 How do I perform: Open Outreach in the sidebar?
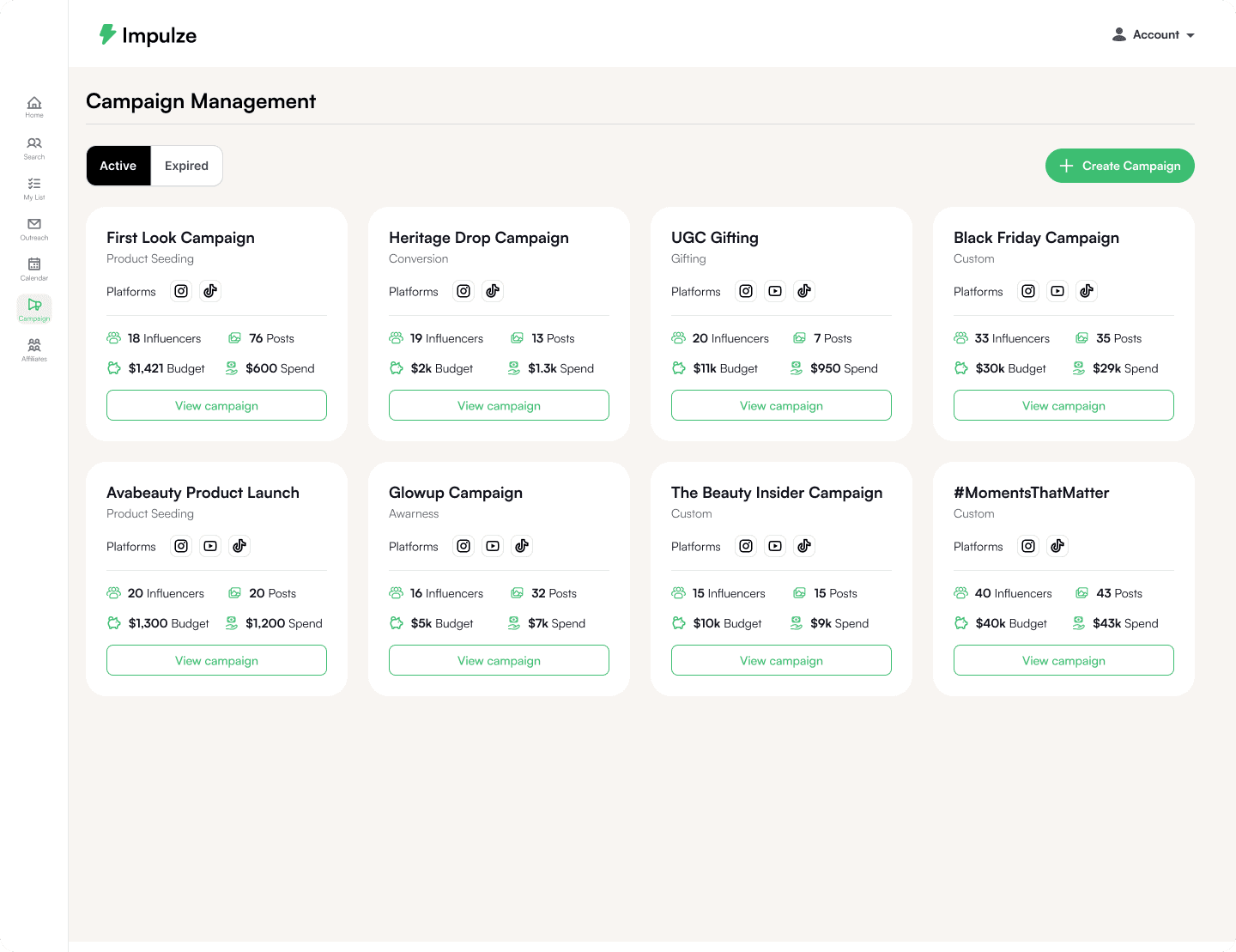point(34,228)
